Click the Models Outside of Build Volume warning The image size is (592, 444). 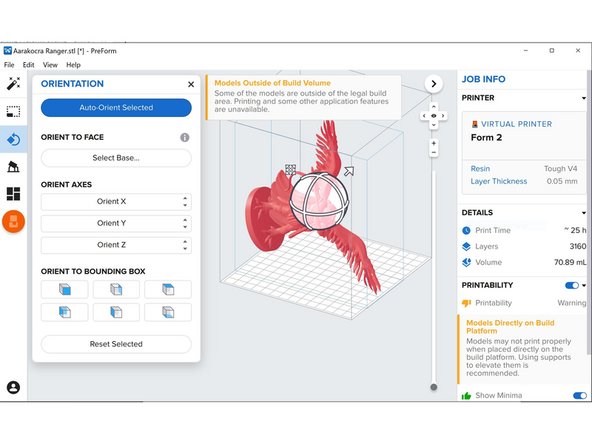point(303,96)
